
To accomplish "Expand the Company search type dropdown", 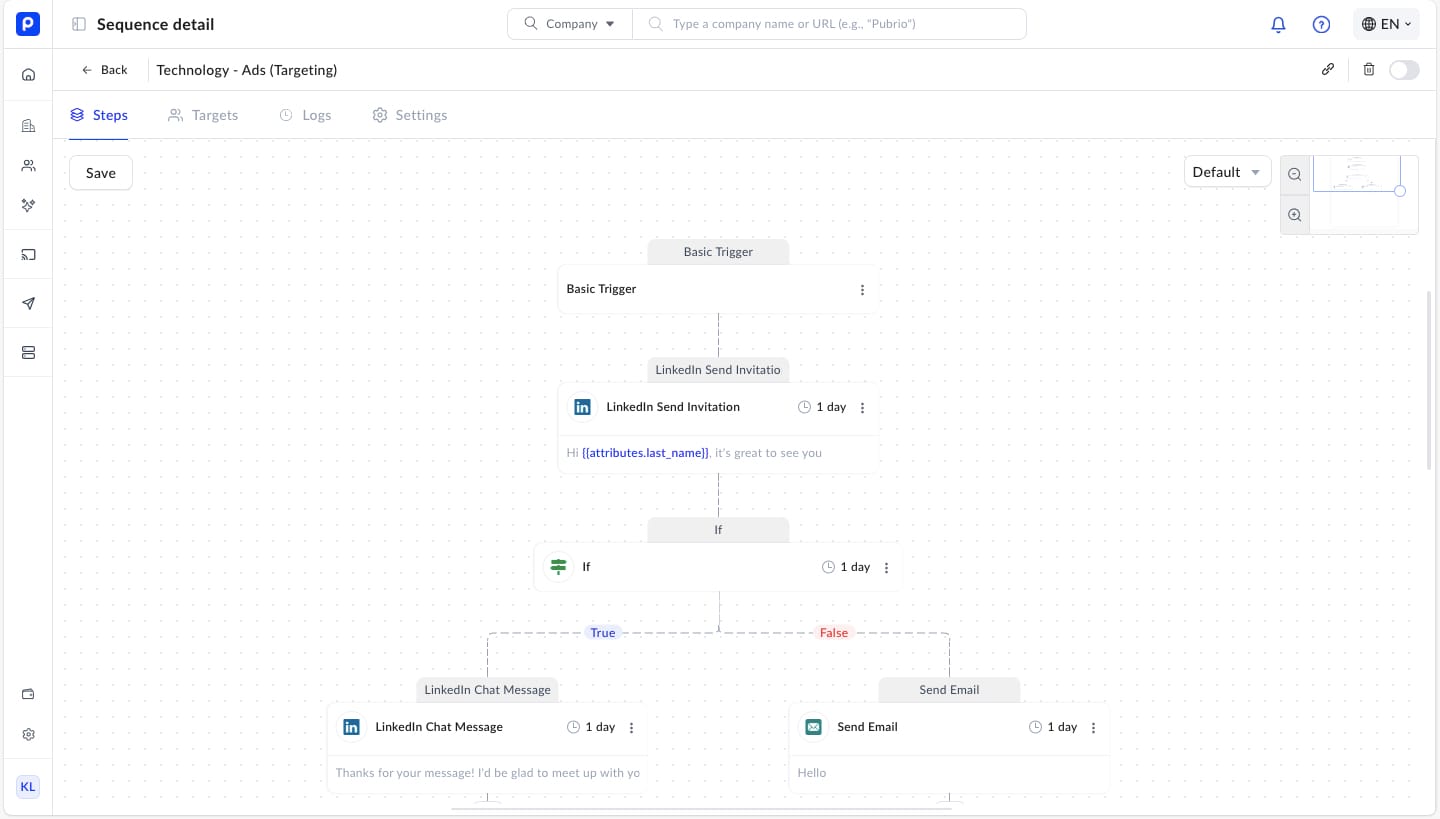I will coord(570,24).
